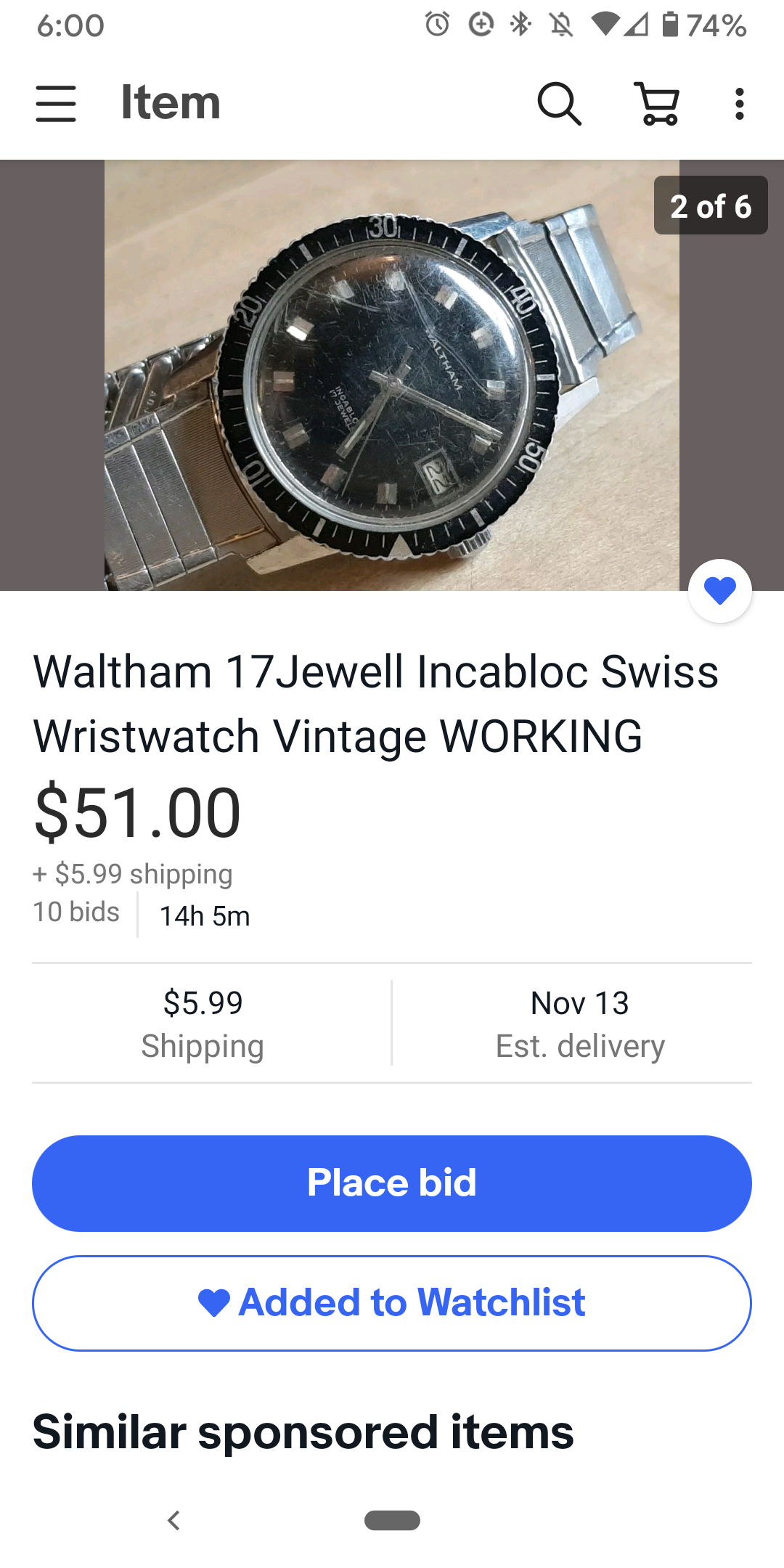The width and height of the screenshot is (784, 1568).
Task: Open the shopping cart
Action: pyautogui.click(x=658, y=103)
